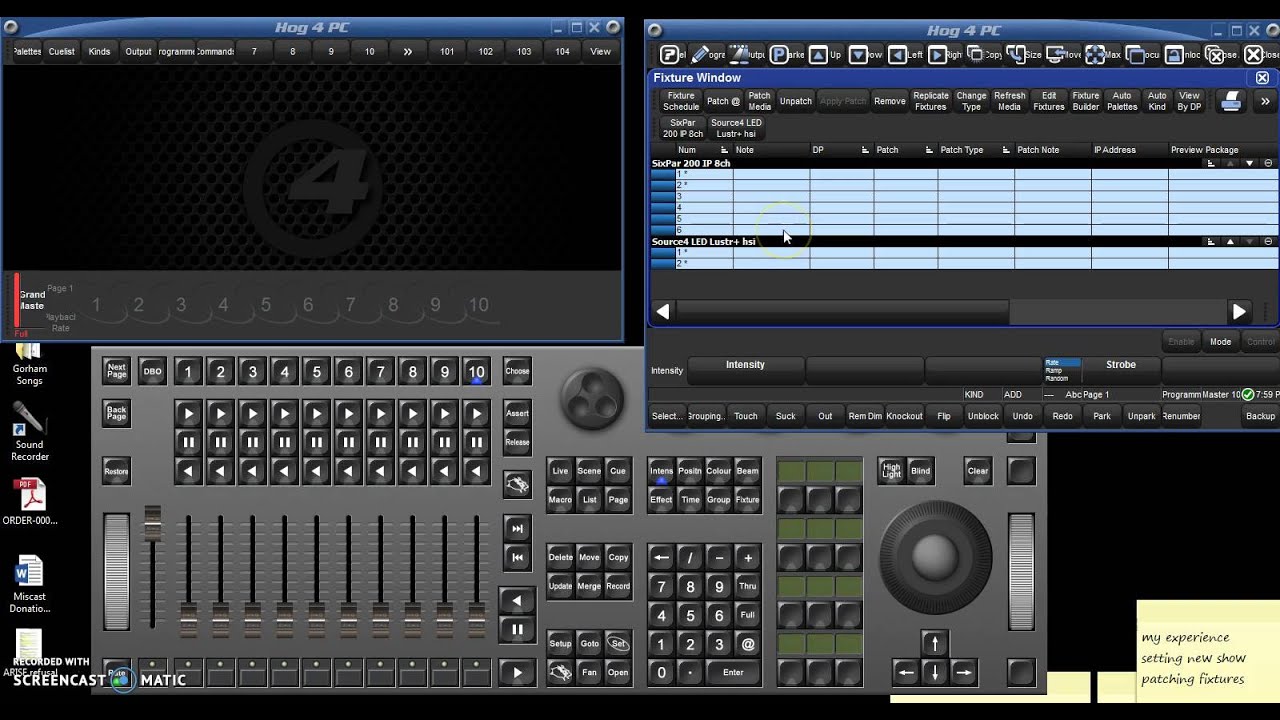
Task: Click the Programmer pencil icon in toolbar
Action: click(x=701, y=55)
